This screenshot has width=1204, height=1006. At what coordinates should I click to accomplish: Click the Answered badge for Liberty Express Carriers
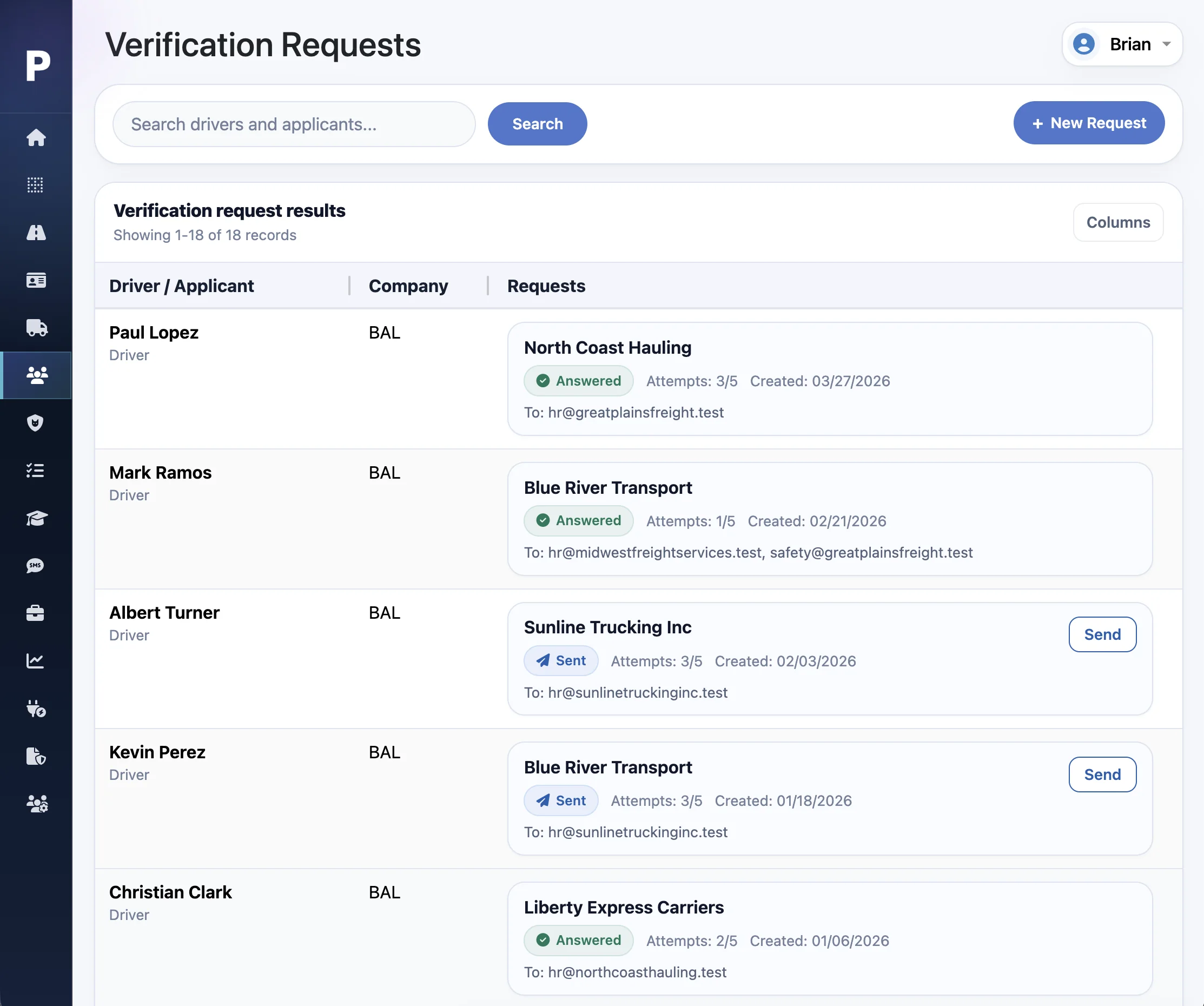(x=579, y=941)
